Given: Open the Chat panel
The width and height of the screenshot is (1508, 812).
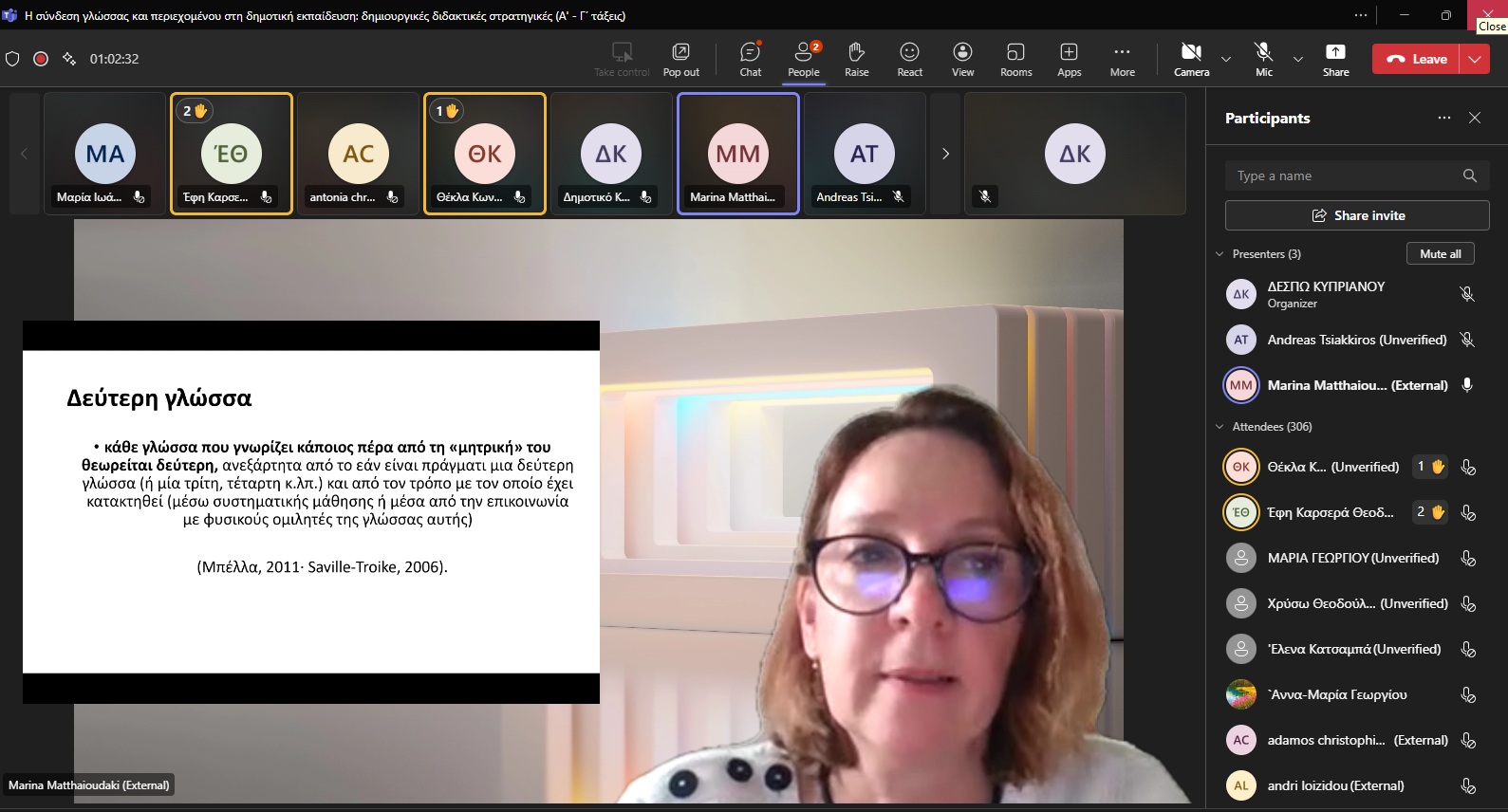Looking at the screenshot, I should pyautogui.click(x=750, y=59).
